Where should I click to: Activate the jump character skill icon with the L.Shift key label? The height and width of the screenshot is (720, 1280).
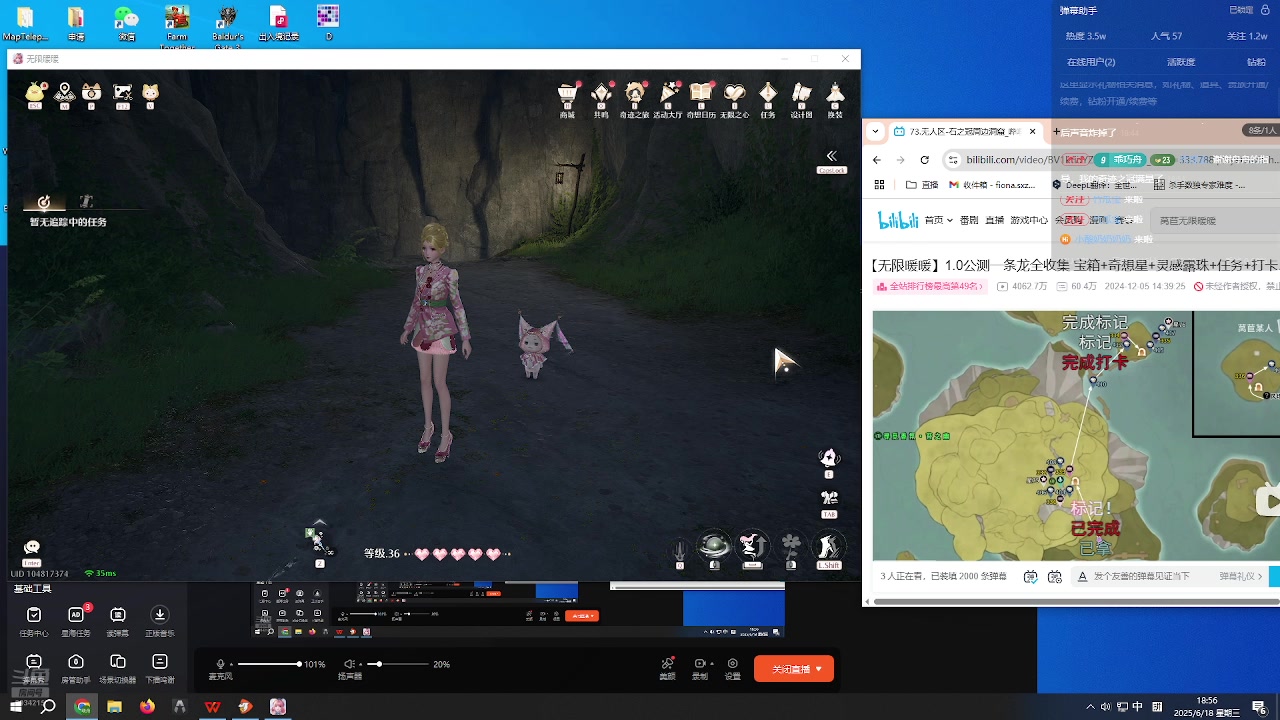(828, 546)
